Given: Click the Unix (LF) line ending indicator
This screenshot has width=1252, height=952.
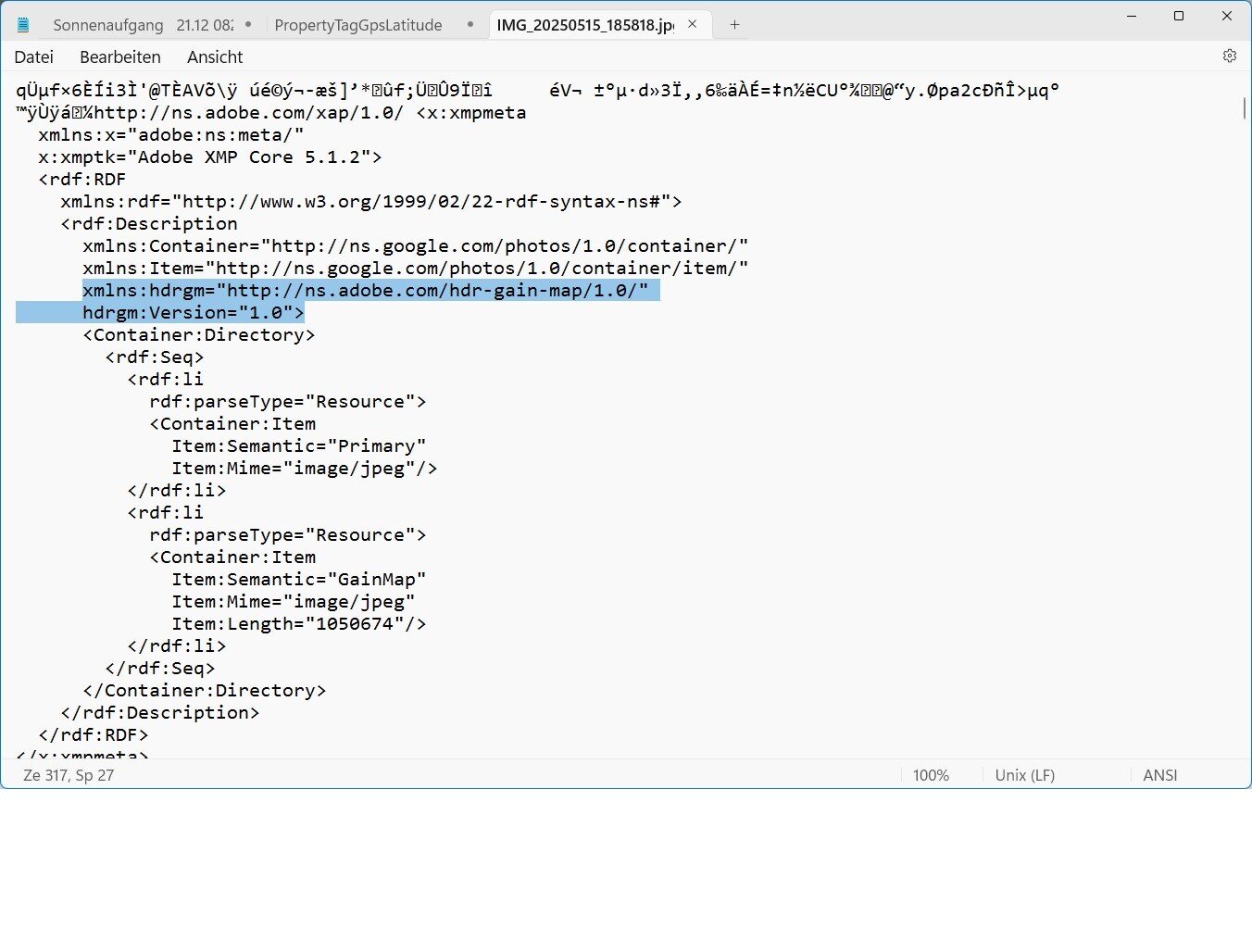Looking at the screenshot, I should click(x=1024, y=775).
